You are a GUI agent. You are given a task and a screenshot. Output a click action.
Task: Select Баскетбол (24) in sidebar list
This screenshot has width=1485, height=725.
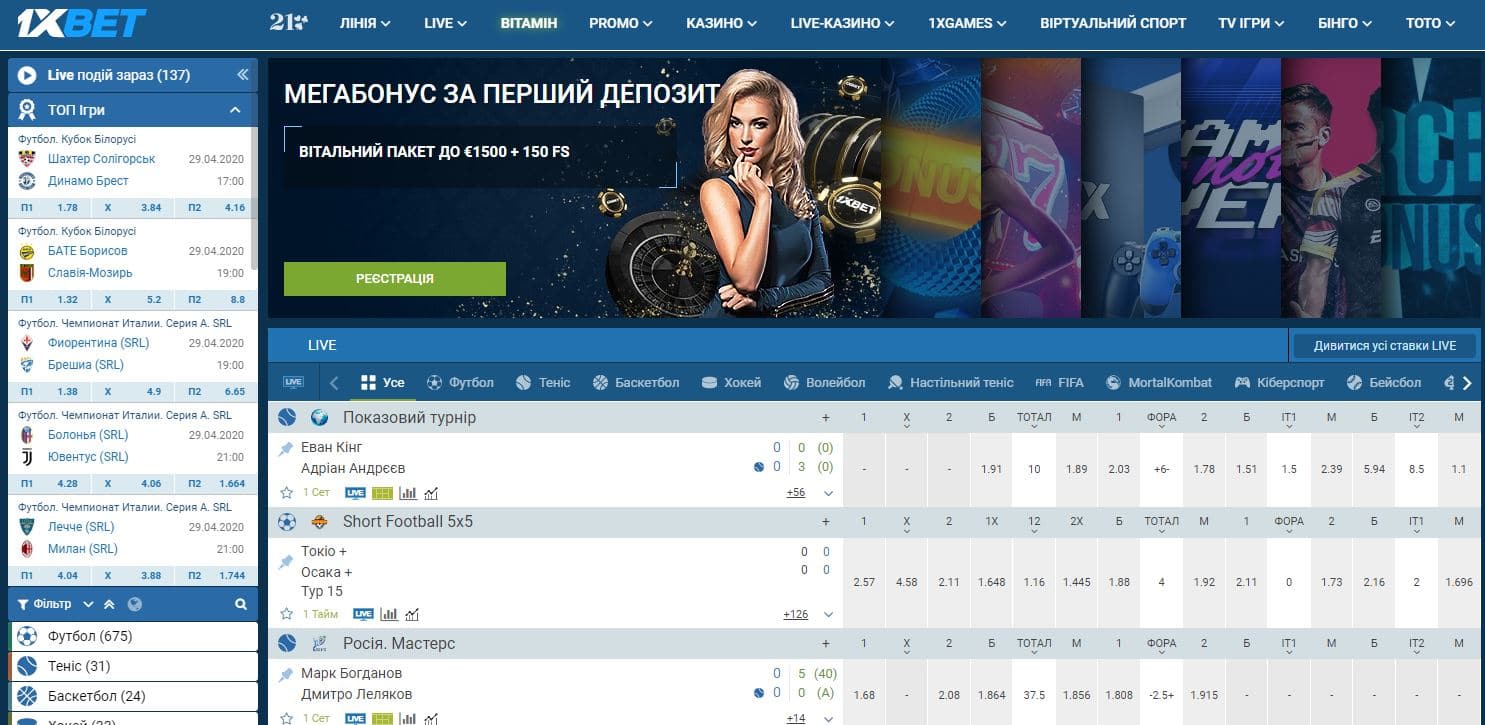(133, 696)
